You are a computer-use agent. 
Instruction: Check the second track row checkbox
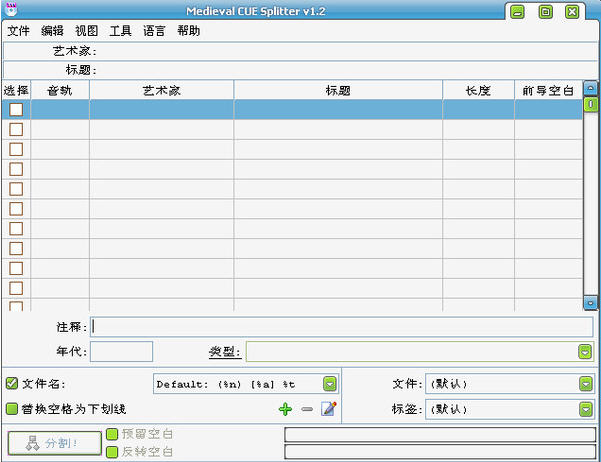[16, 130]
